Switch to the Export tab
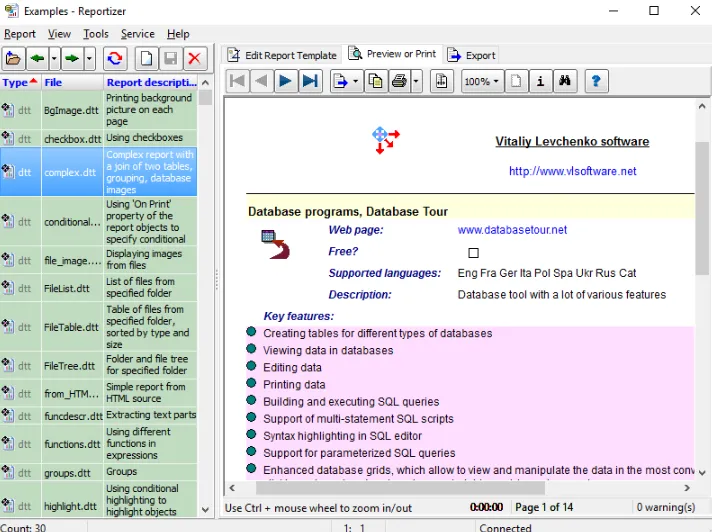Screen dimensions: 712x532 472,55
